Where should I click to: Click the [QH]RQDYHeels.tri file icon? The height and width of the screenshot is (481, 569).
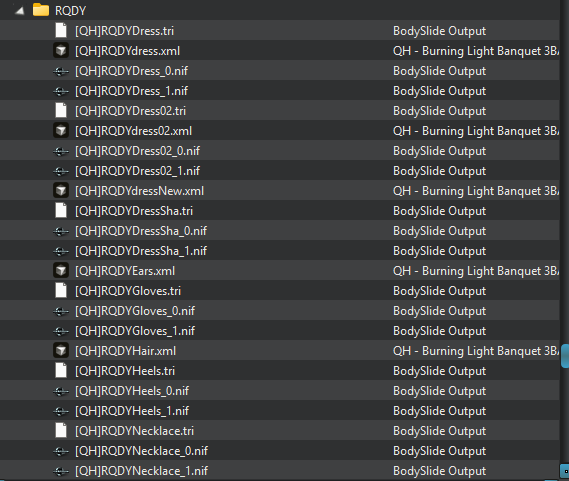(x=61, y=370)
